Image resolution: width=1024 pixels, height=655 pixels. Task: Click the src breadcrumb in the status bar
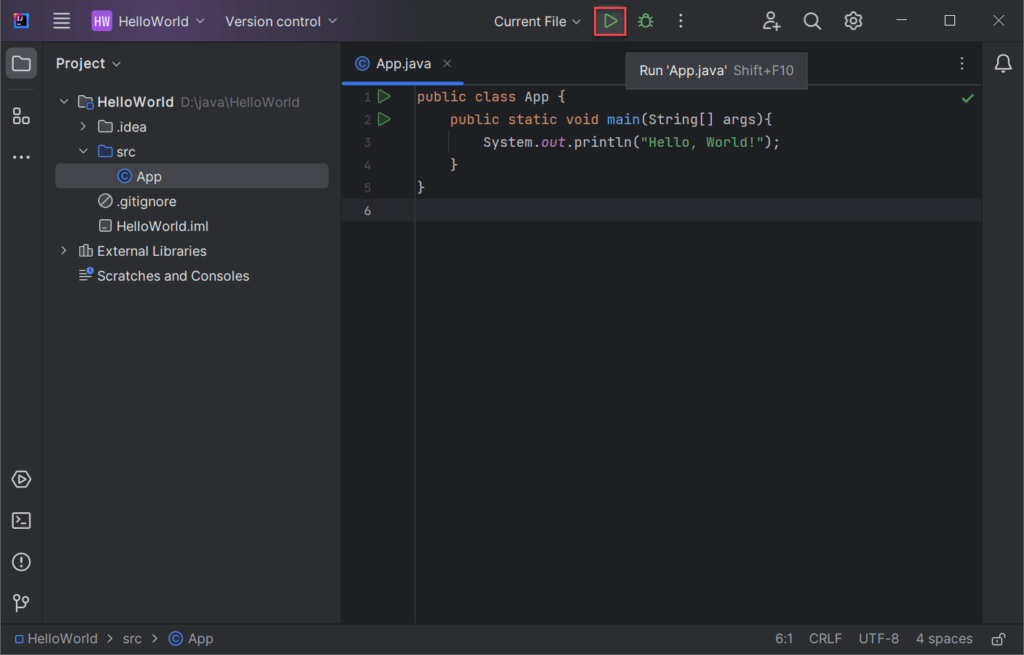132,638
